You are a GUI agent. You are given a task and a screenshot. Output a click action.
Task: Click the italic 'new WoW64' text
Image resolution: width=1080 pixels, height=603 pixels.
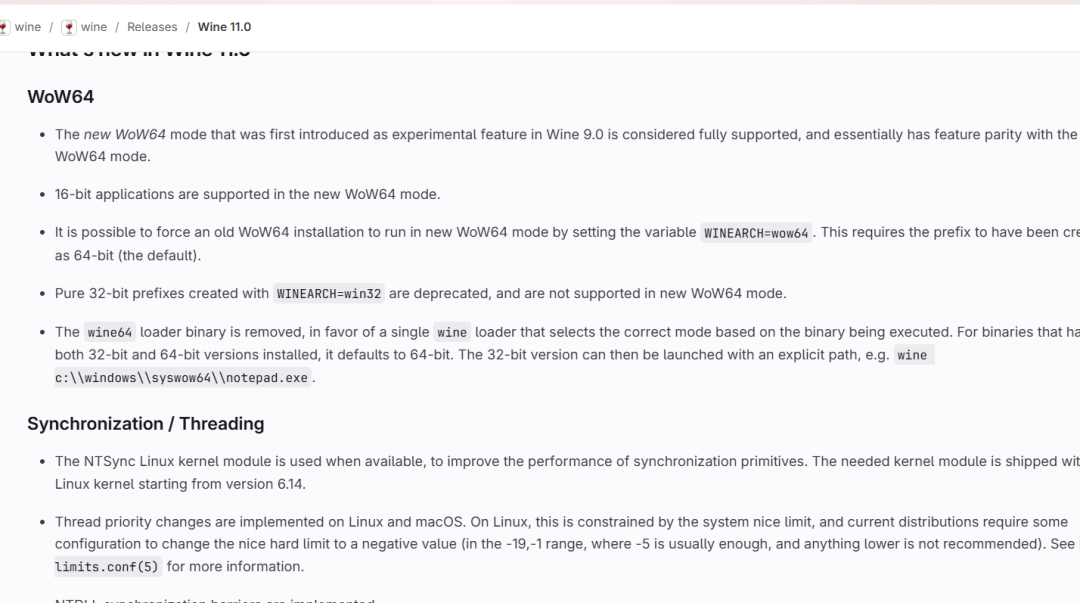point(124,135)
